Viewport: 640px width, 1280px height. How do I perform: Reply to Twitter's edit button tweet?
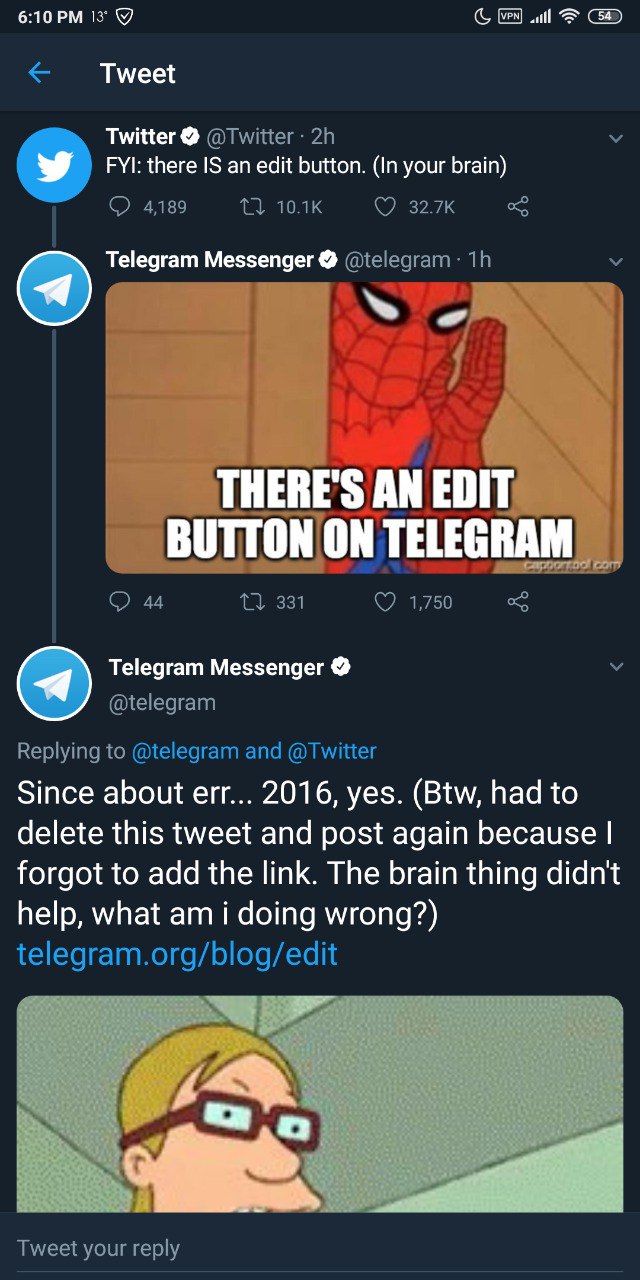tap(119, 207)
